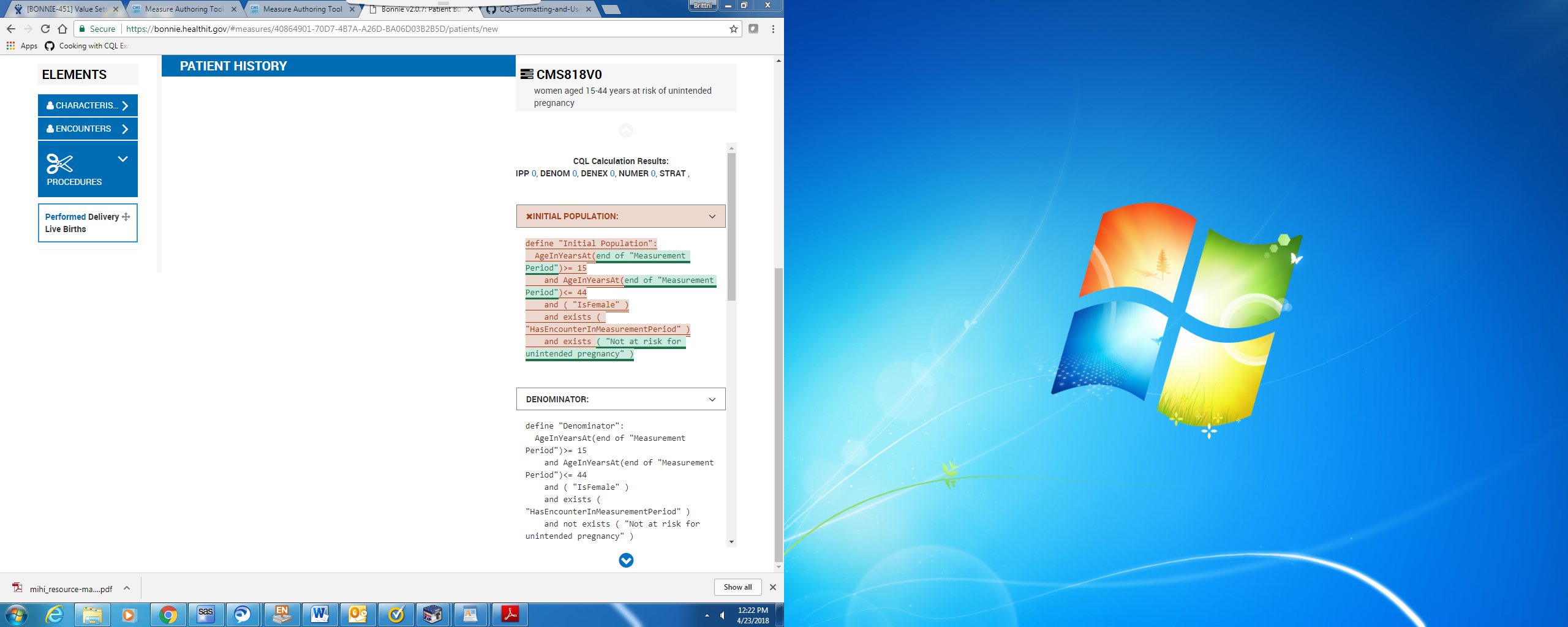Viewport: 1568px width, 627px height.
Task: Click the EN language bar icon
Action: click(282, 614)
